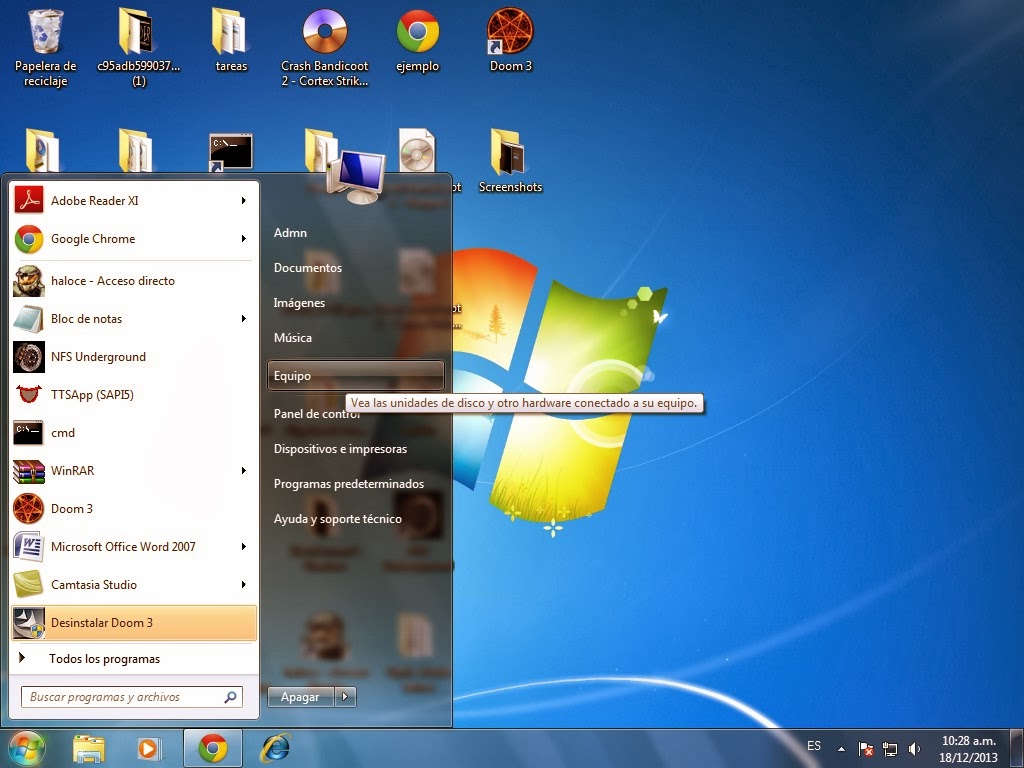Screen dimensions: 1024x768
Task: Open haloce - Acceso directo shortcut
Action: pyautogui.click(x=134, y=281)
